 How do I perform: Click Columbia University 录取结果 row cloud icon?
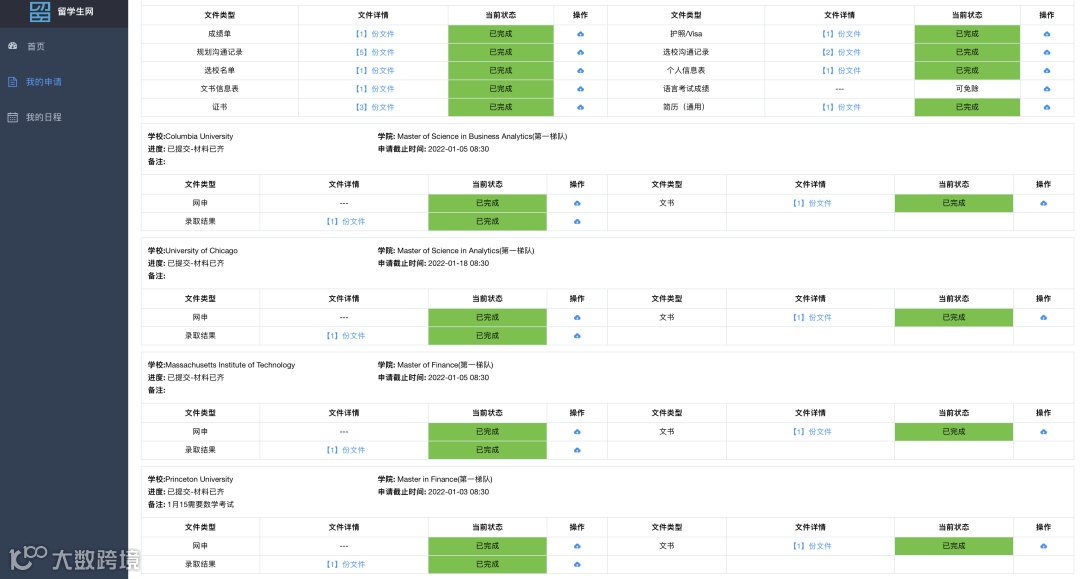click(x=577, y=222)
